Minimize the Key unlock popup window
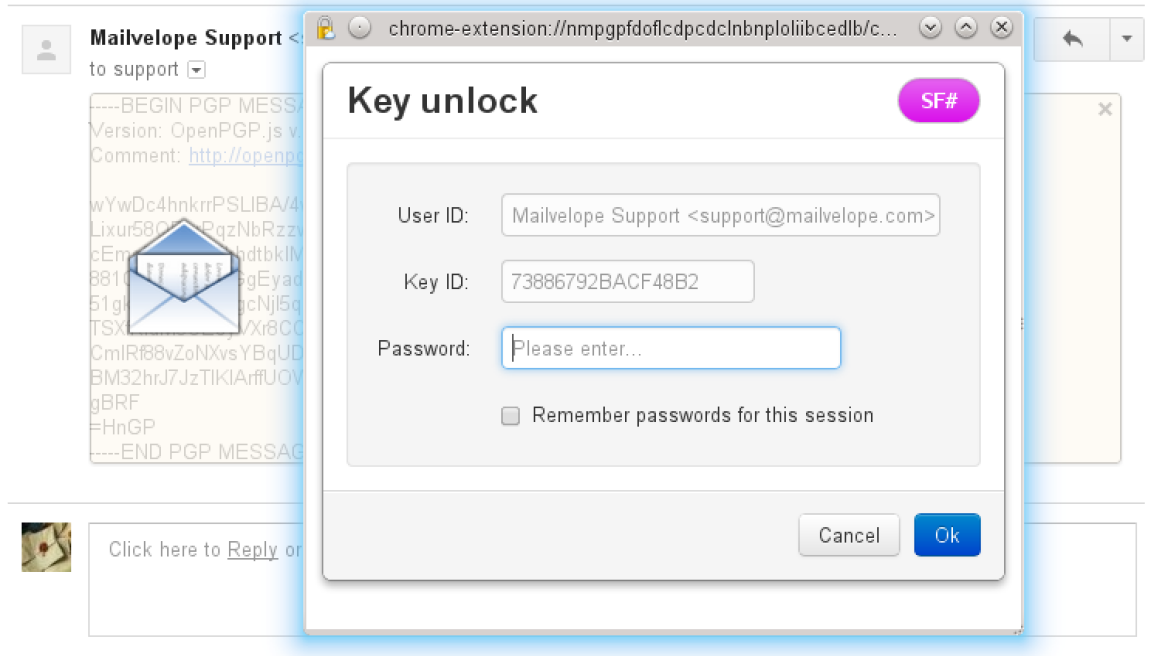The width and height of the screenshot is (1168, 656). [x=931, y=28]
